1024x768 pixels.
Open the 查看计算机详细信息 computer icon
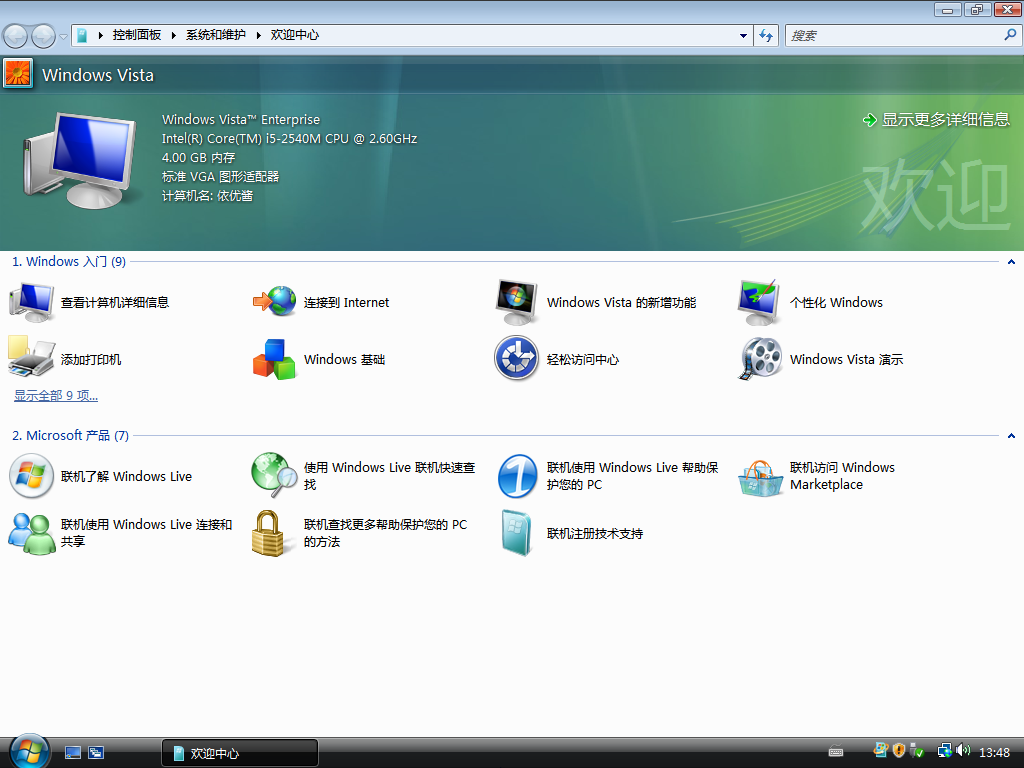31,302
